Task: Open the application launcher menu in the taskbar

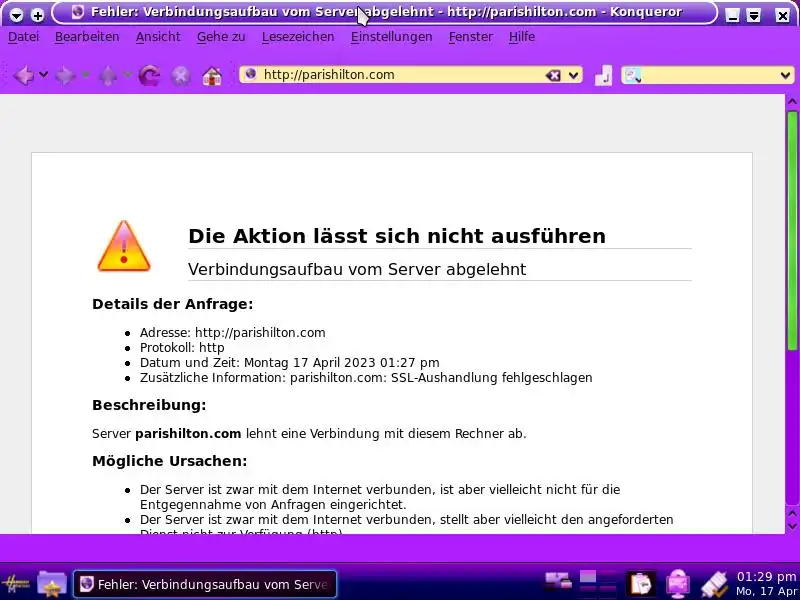Action: point(15,584)
